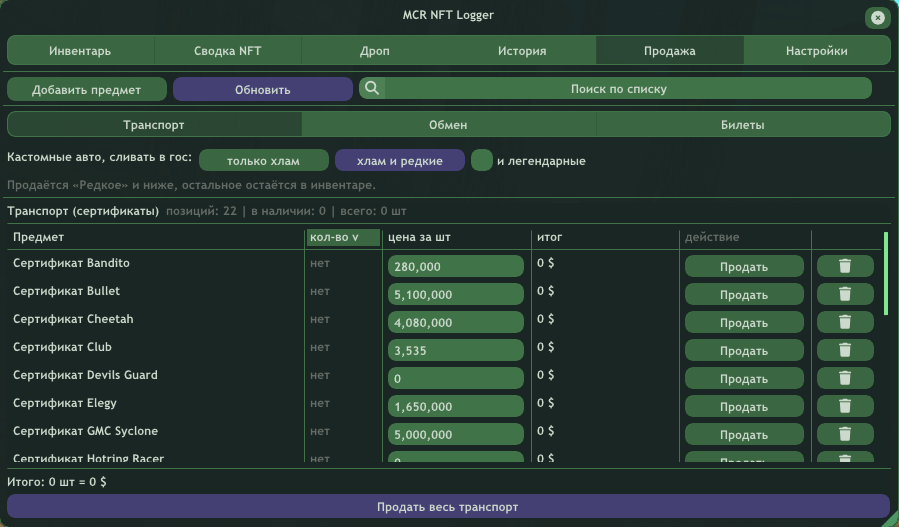This screenshot has height=527, width=899.
Task: Click the «Транспорт (сертификаты)» heading
Action: pyautogui.click(x=83, y=211)
